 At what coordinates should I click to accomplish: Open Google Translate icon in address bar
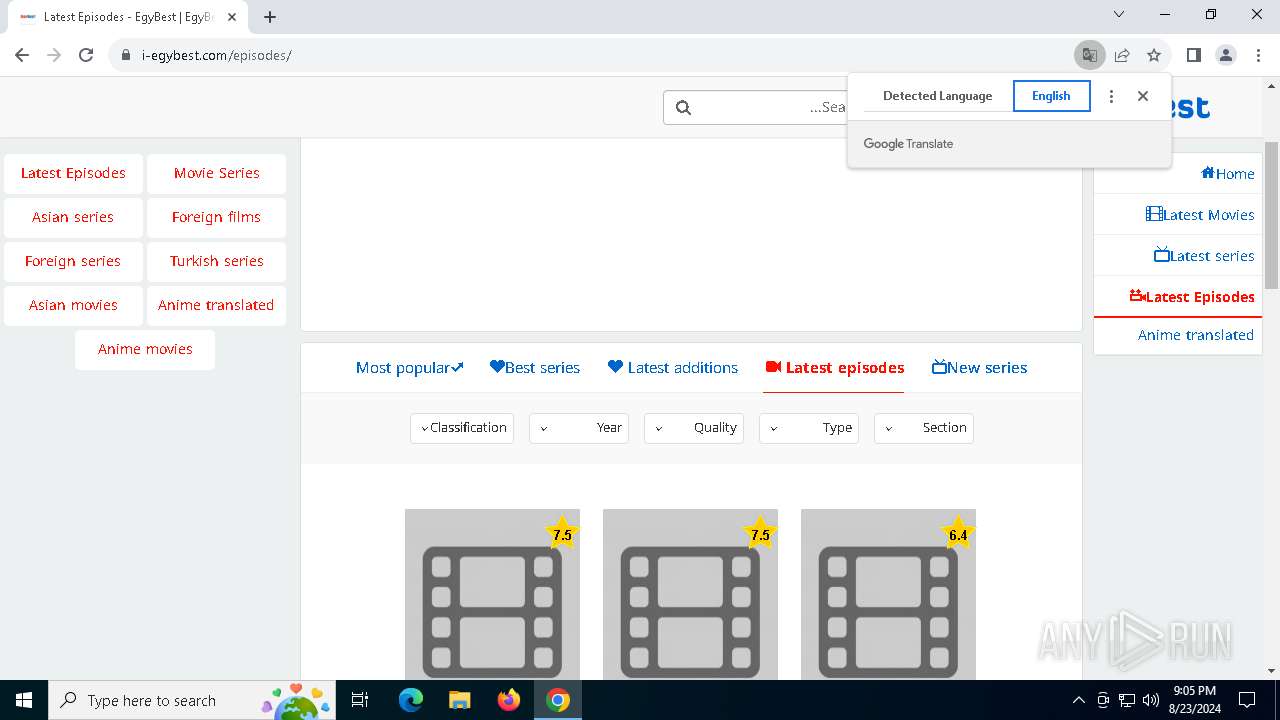tap(1089, 55)
